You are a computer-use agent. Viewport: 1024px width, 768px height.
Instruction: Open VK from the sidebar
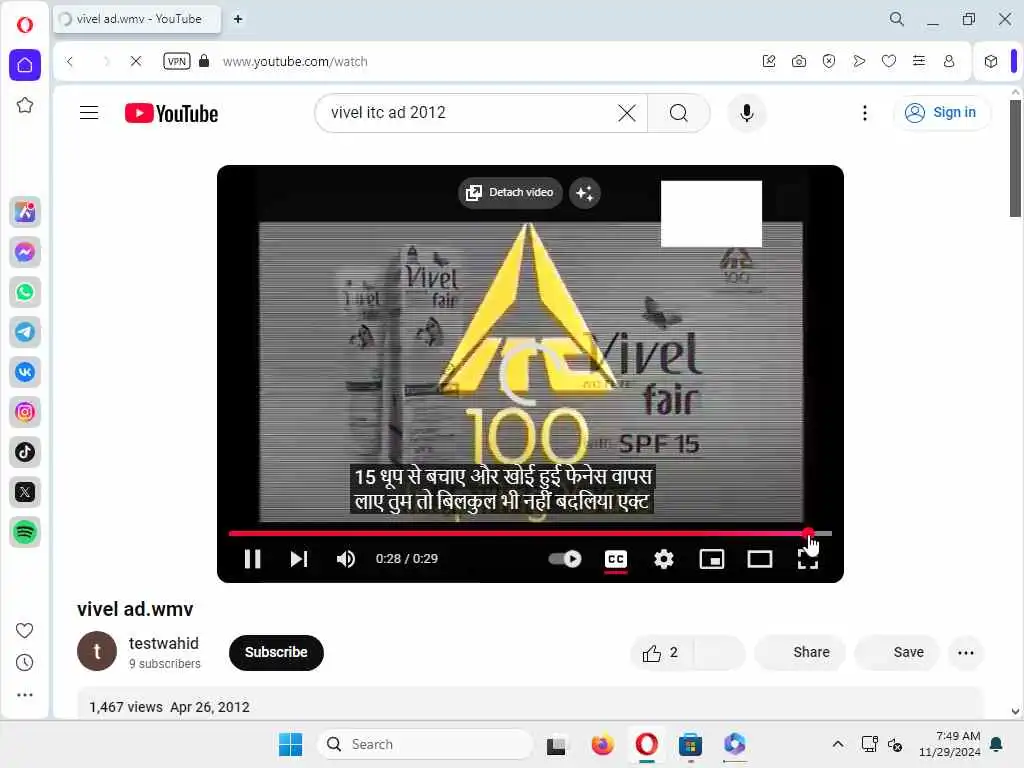25,372
